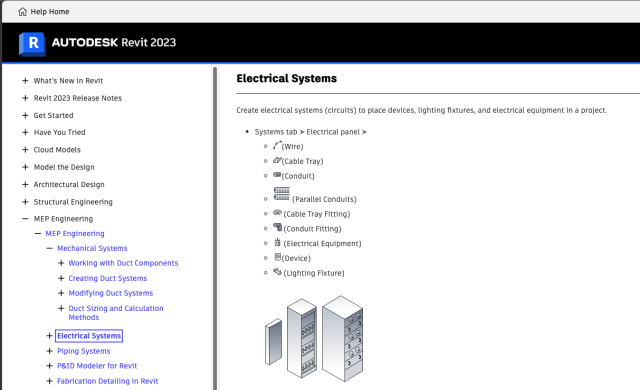The image size is (640, 390).
Task: Expand the Structural Engineering node
Action: 25,202
